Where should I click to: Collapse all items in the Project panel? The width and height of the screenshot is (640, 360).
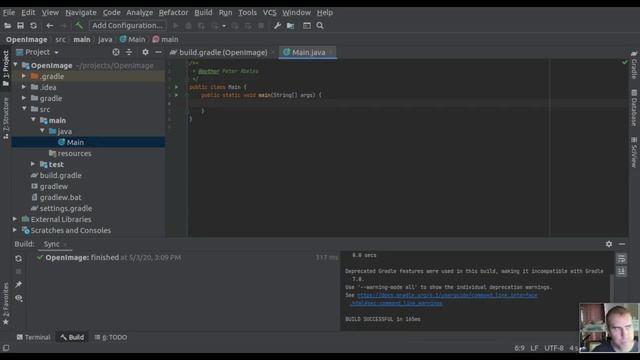(129, 52)
